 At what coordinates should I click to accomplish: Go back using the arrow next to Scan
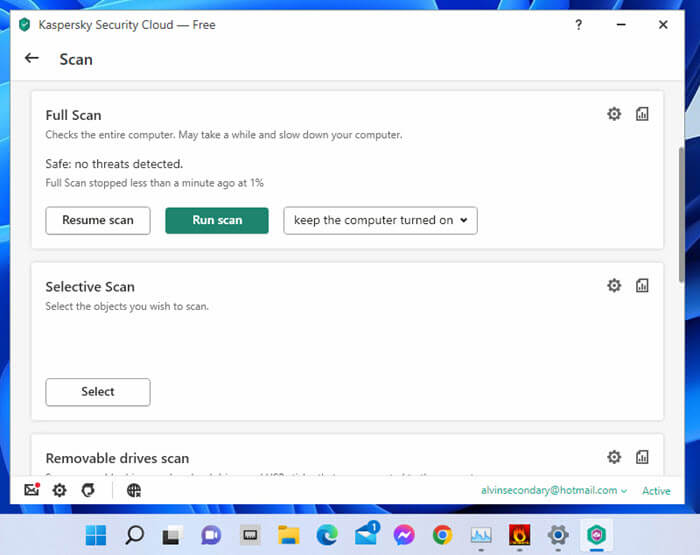tap(32, 58)
